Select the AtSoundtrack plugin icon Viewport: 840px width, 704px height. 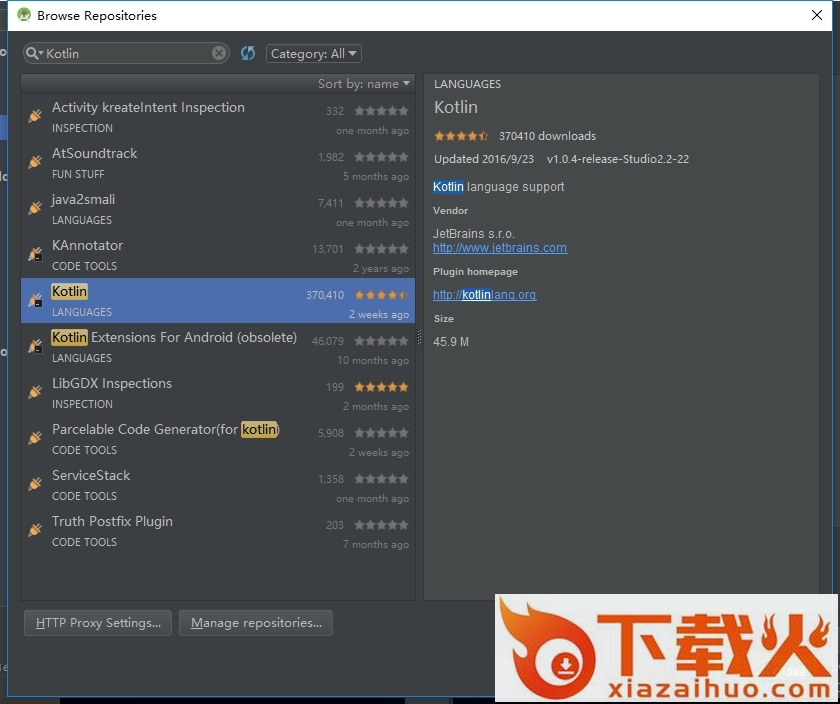point(35,161)
